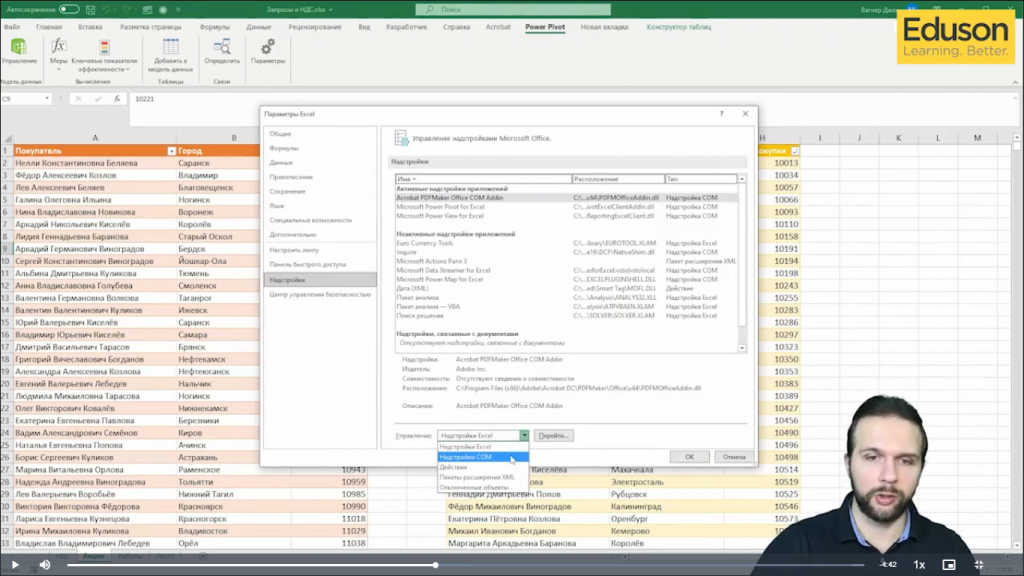
Task: Open the Управление combo box arrow
Action: 524,436
